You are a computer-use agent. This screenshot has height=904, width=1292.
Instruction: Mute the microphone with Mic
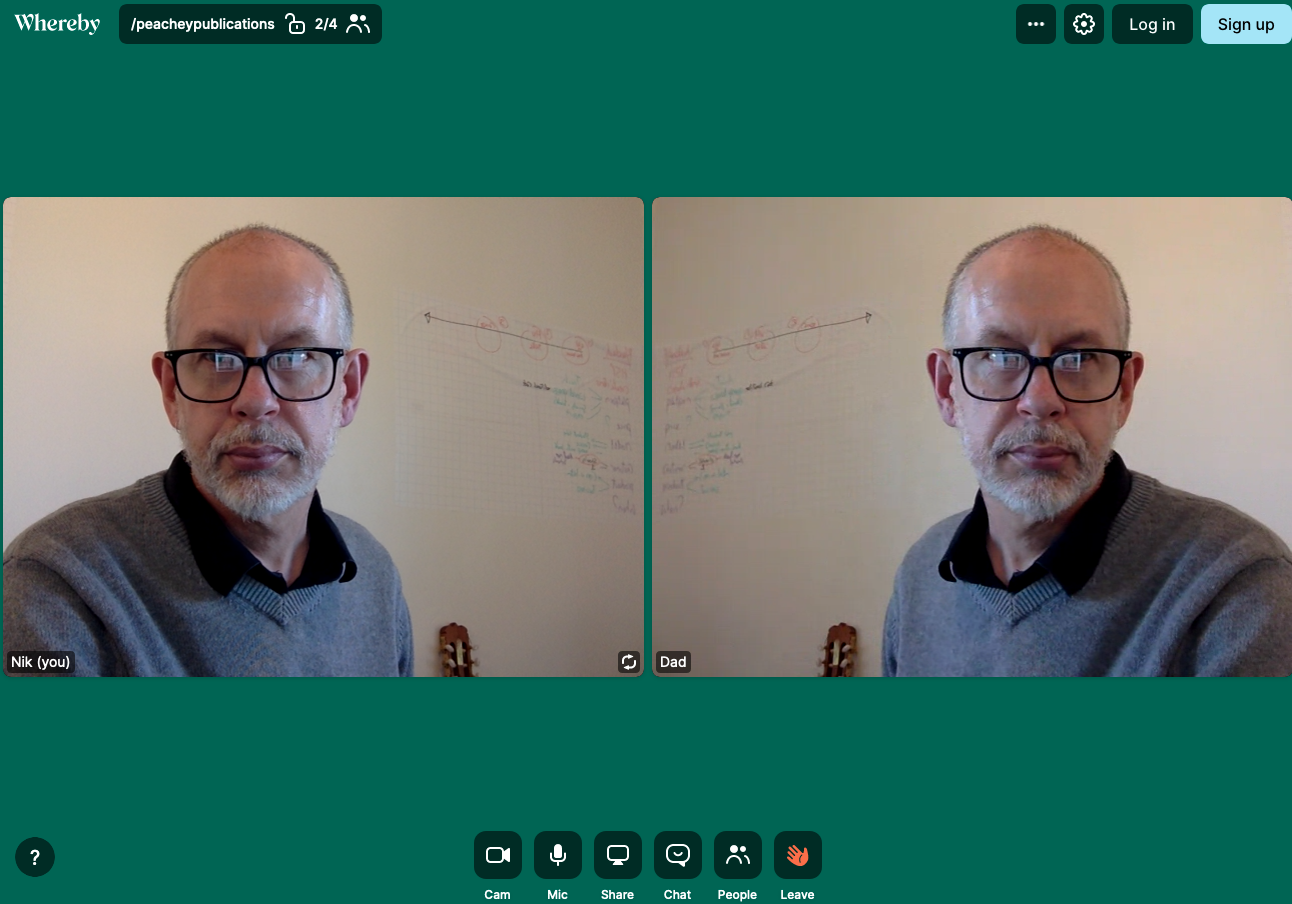pos(557,855)
